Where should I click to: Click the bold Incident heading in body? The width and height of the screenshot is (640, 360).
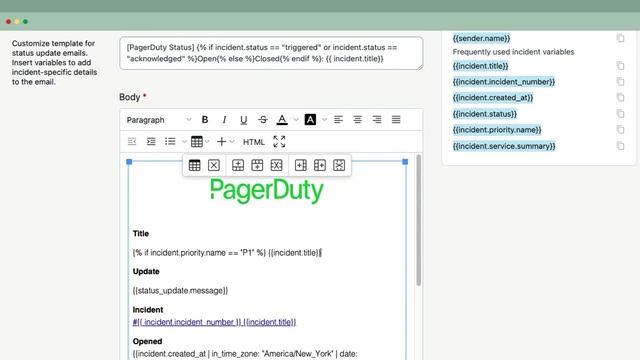pyautogui.click(x=148, y=309)
